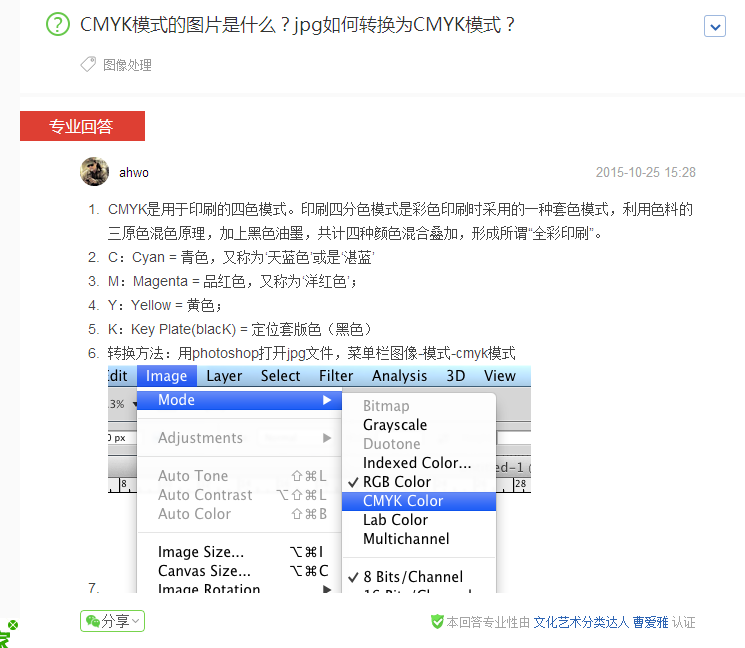Click the 'Yellow = 黄色' list line
The width and height of the screenshot is (745, 648).
click(164, 305)
